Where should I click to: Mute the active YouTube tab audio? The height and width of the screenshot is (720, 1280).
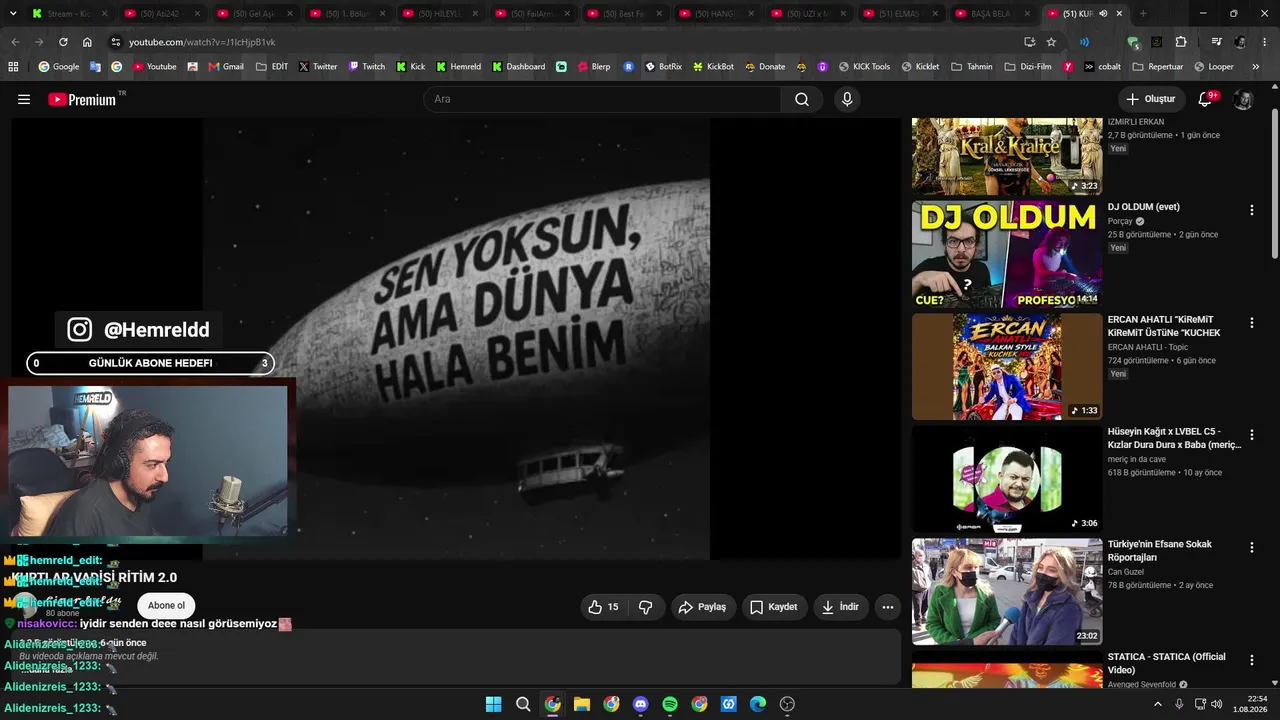(1103, 14)
